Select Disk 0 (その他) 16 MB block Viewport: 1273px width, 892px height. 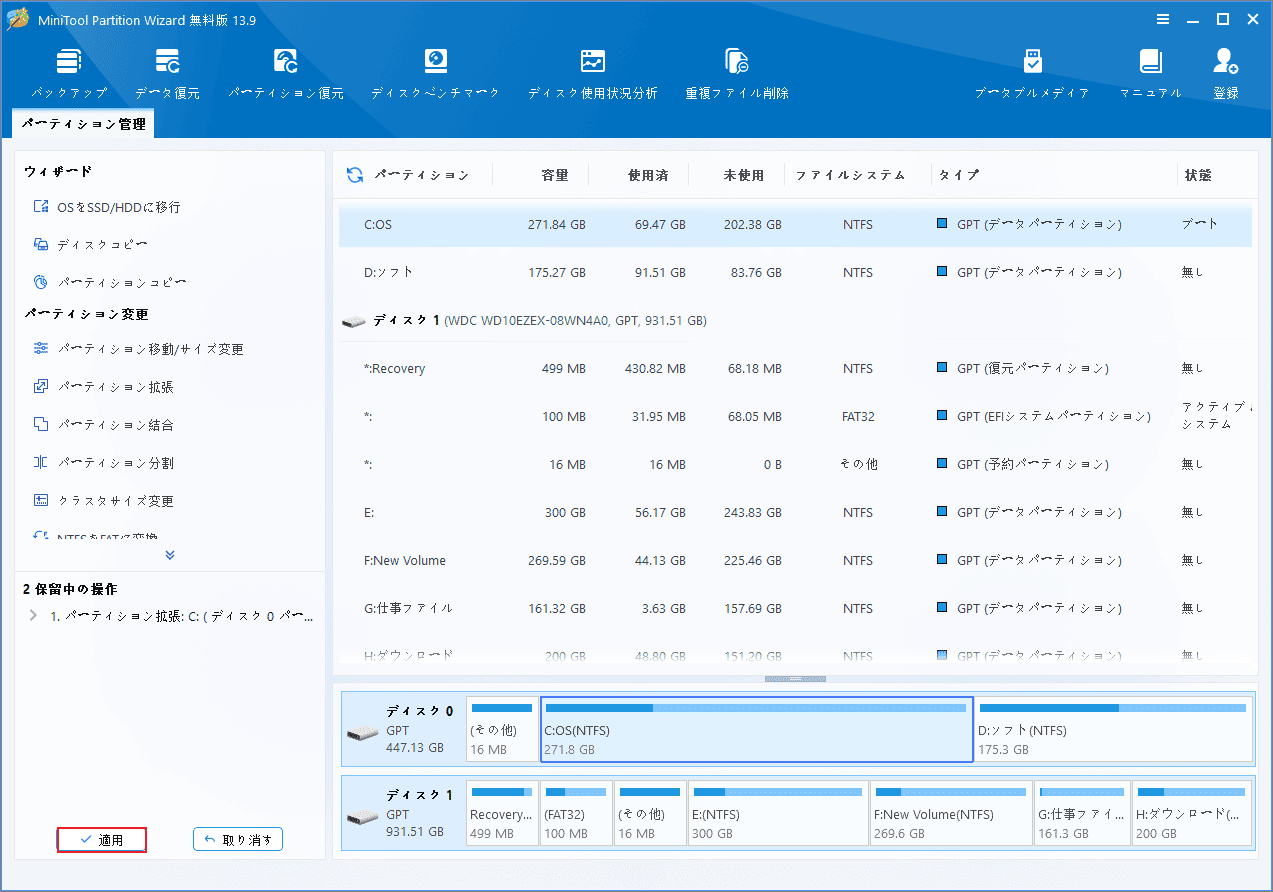click(x=502, y=730)
